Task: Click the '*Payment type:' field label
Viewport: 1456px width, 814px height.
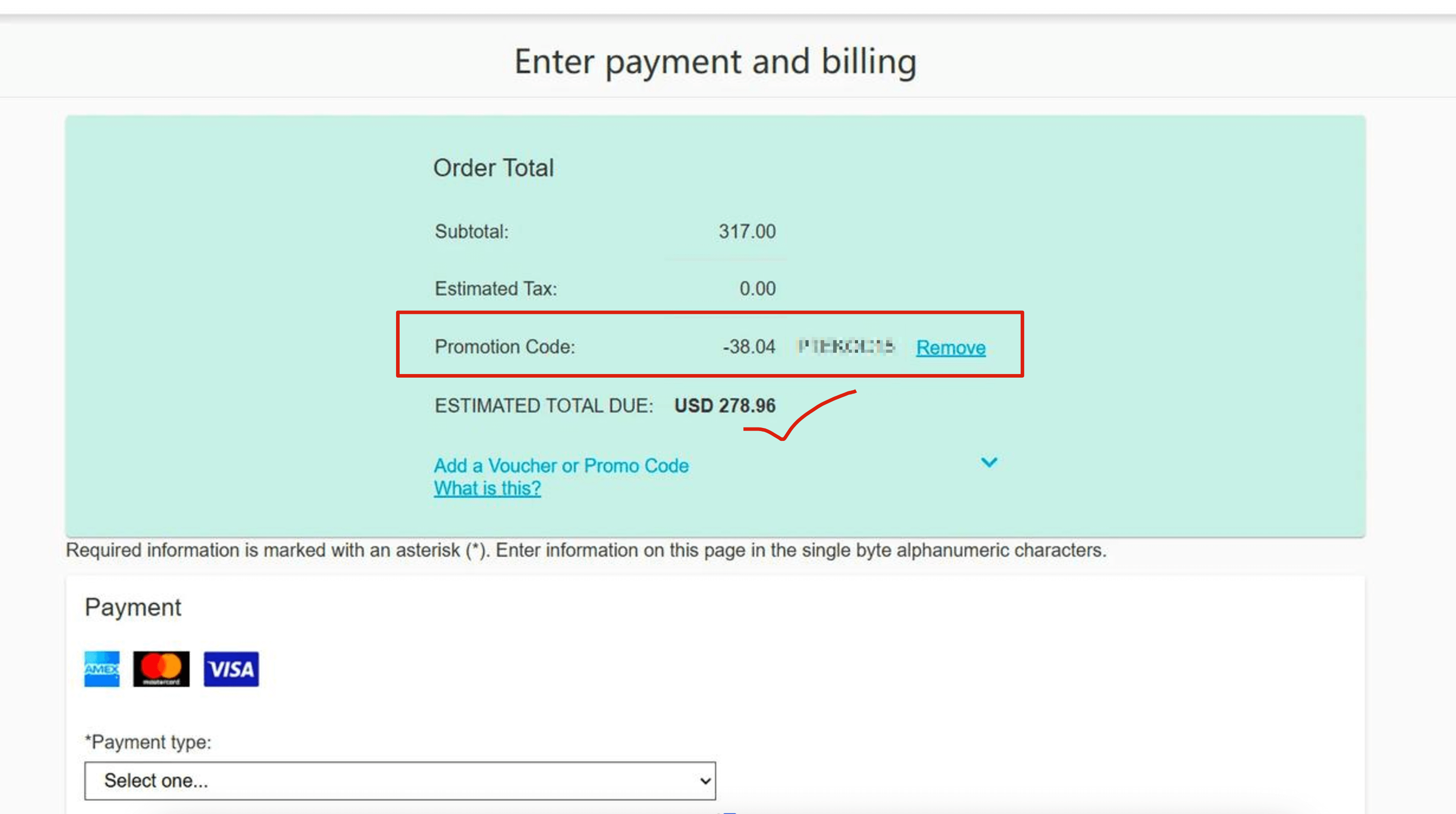Action: pos(148,742)
